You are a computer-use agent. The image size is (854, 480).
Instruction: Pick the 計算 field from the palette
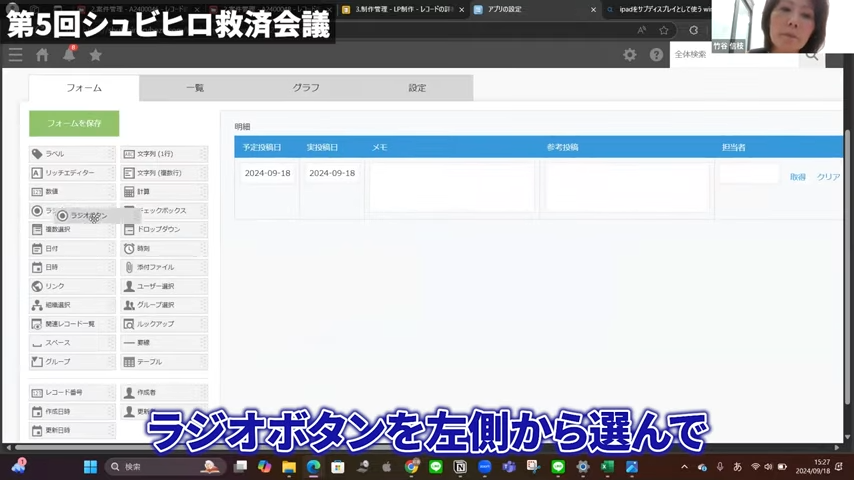pyautogui.click(x=164, y=192)
